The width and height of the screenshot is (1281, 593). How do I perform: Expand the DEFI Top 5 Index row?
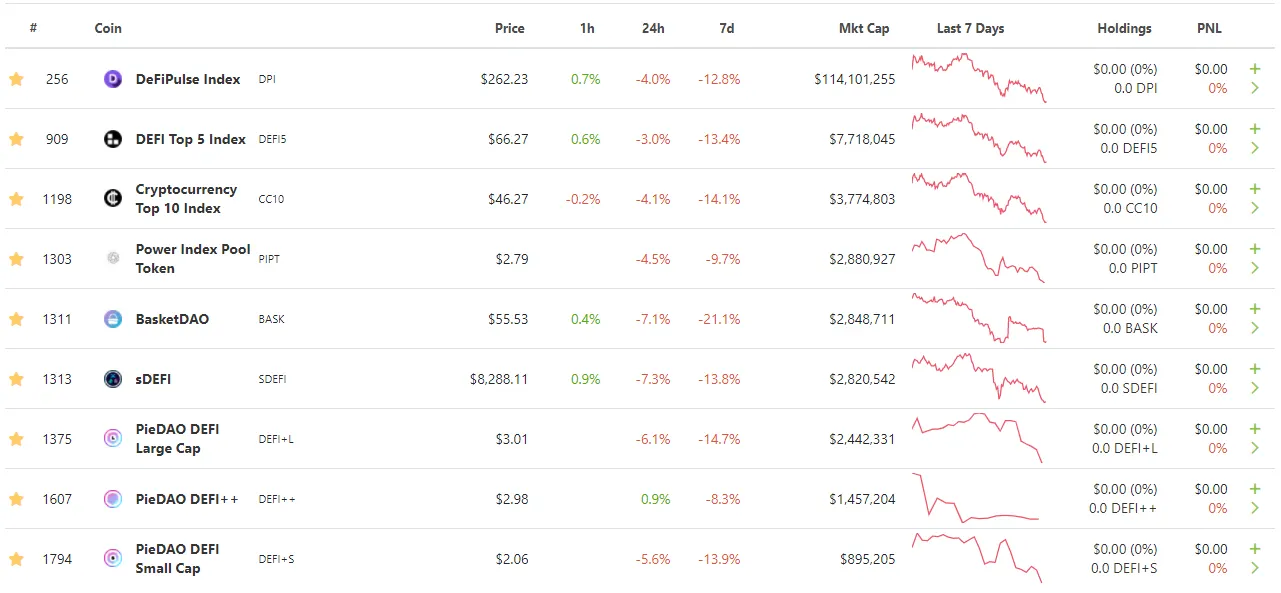tap(1256, 148)
